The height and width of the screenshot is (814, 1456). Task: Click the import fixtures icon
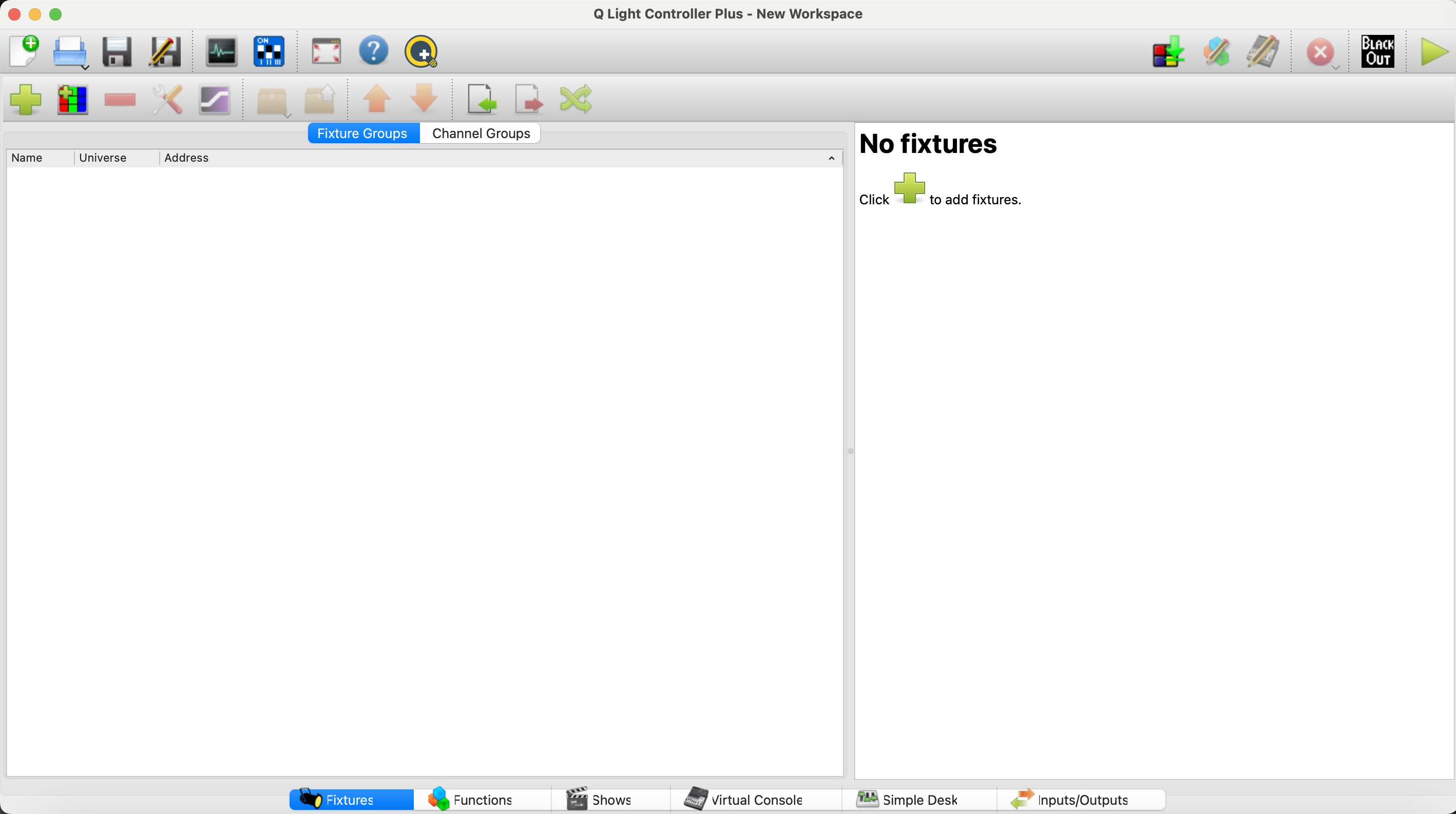coord(482,100)
